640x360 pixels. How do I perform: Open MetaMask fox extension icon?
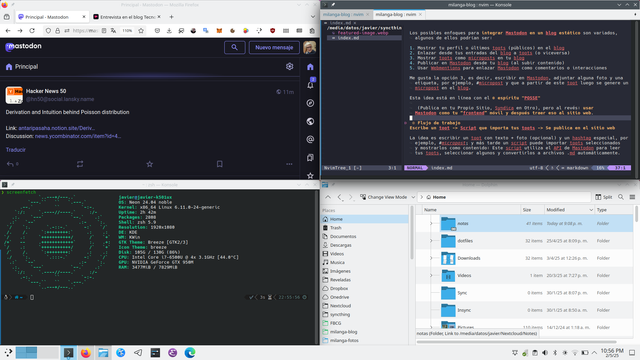pos(219,31)
